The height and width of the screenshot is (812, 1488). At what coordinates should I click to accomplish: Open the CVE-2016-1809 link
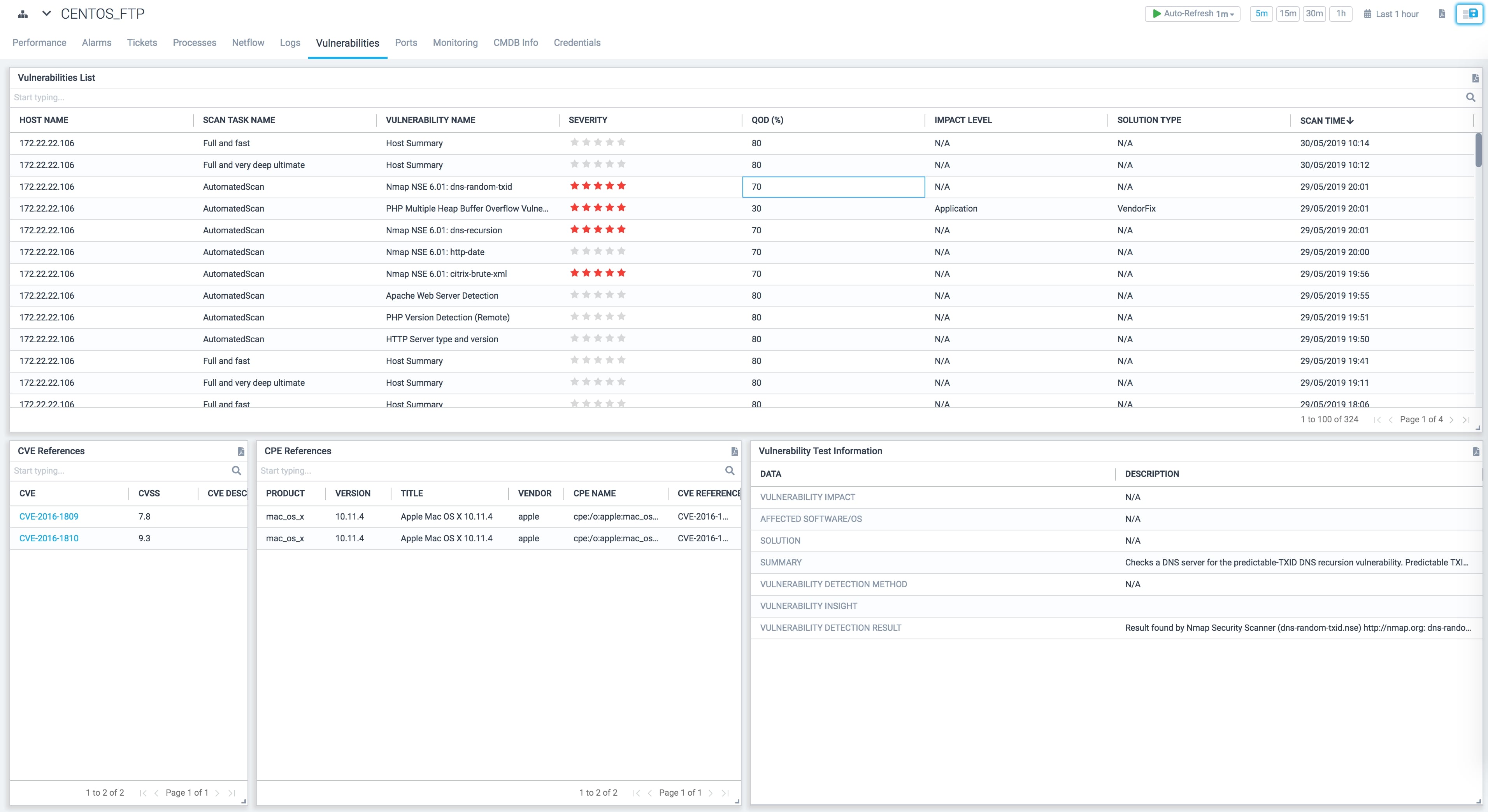(x=49, y=516)
